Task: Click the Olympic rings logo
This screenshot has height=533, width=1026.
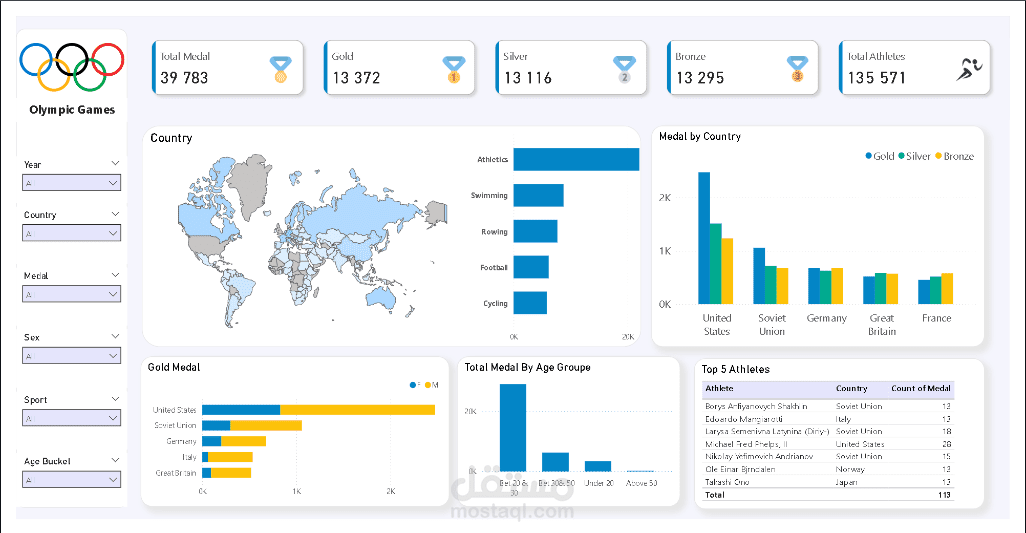Action: click(72, 67)
